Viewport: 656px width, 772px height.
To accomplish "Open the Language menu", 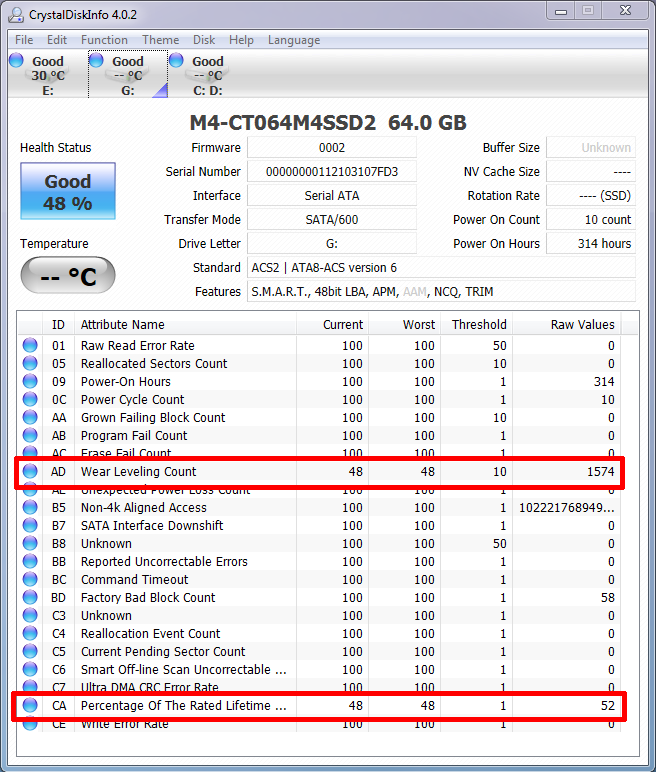I will pos(294,40).
